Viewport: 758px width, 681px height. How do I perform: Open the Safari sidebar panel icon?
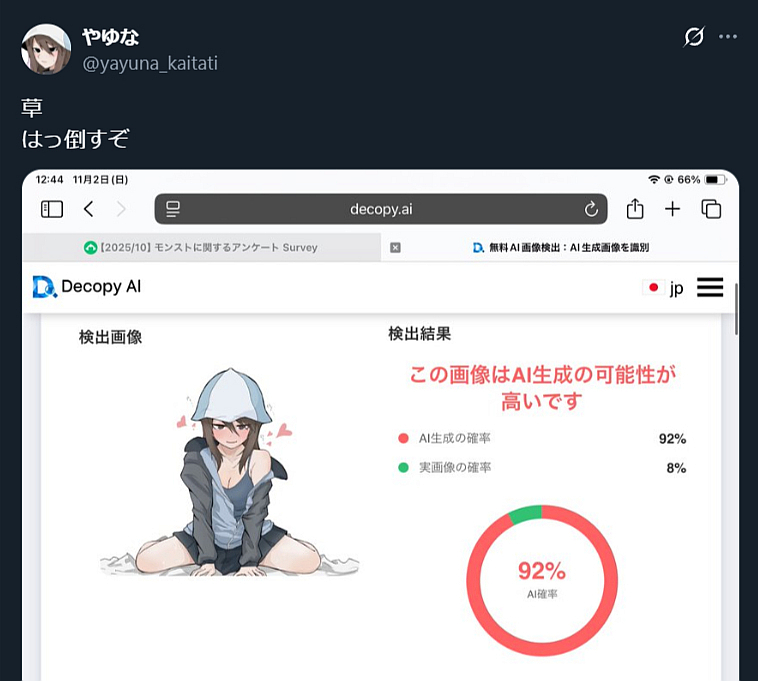52,209
